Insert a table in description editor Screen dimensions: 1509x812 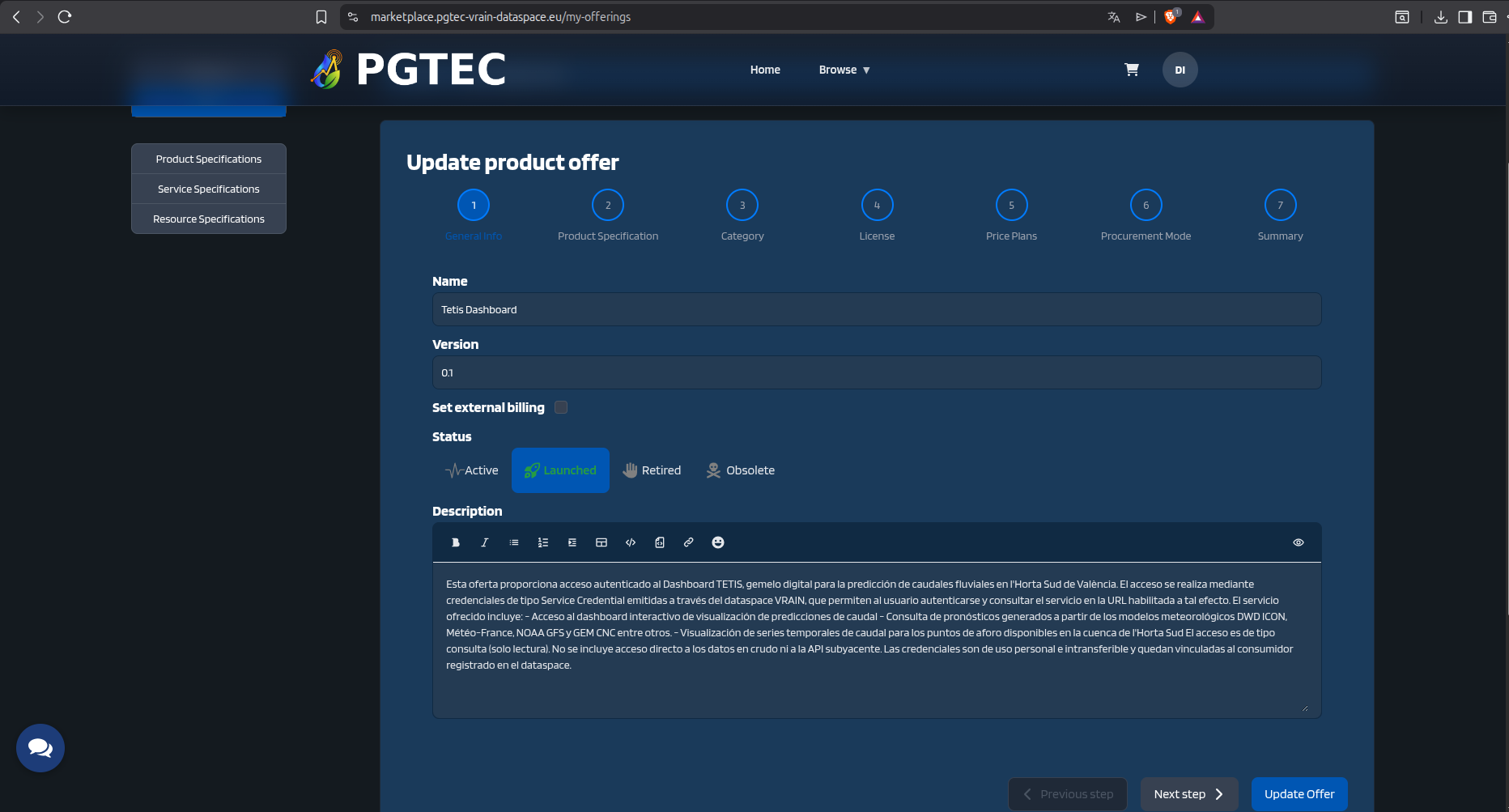[601, 542]
